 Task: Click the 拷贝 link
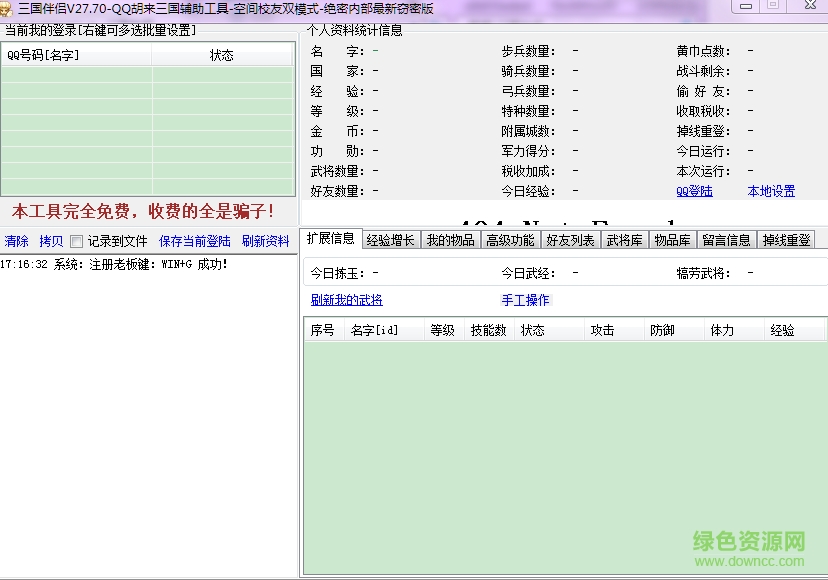point(51,241)
